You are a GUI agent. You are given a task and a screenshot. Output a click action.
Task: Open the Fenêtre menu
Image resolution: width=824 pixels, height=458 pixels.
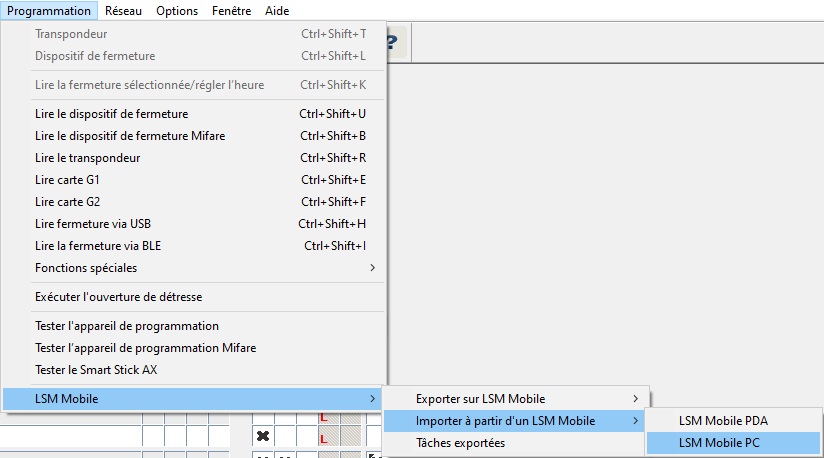(231, 10)
